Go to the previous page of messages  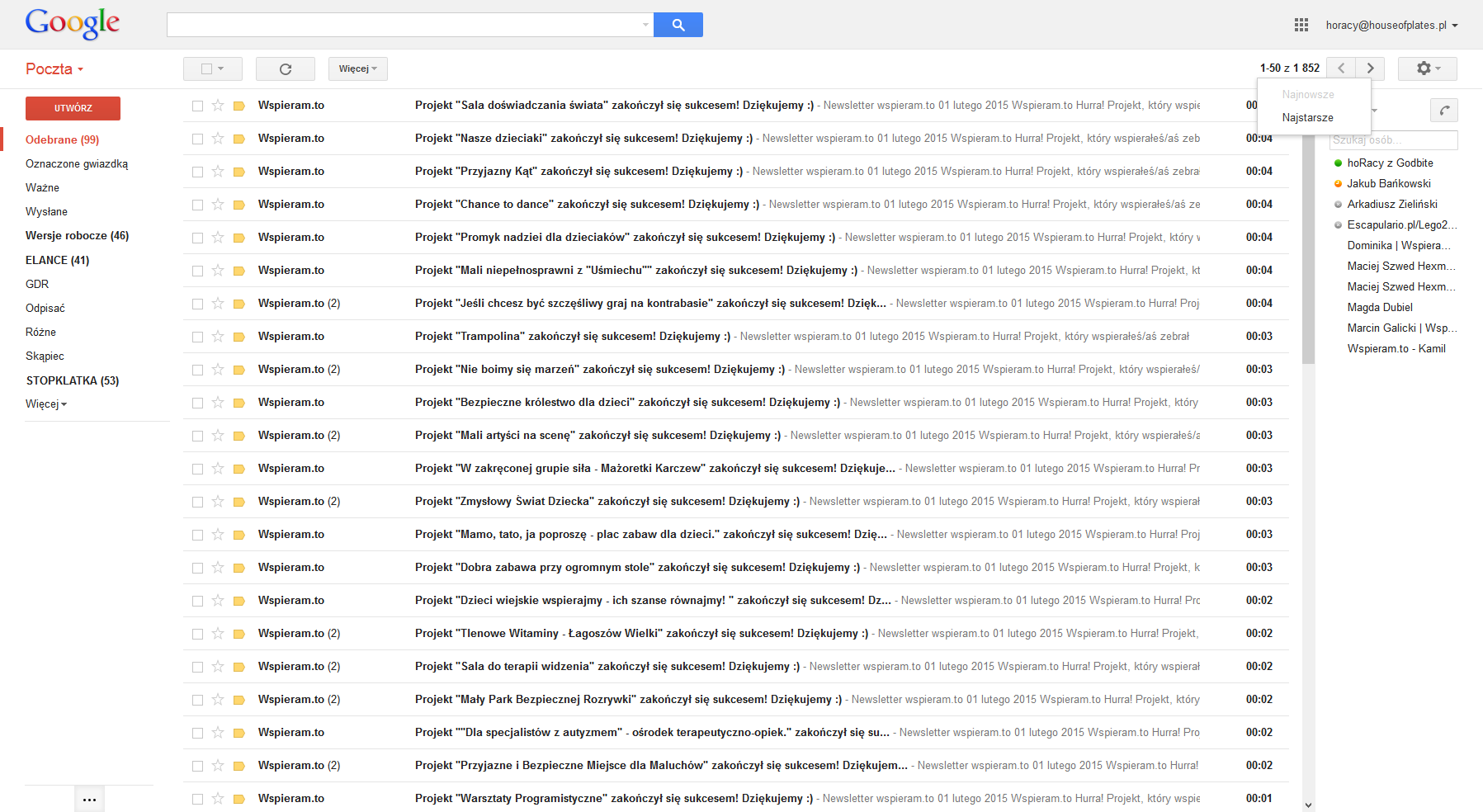click(1342, 68)
